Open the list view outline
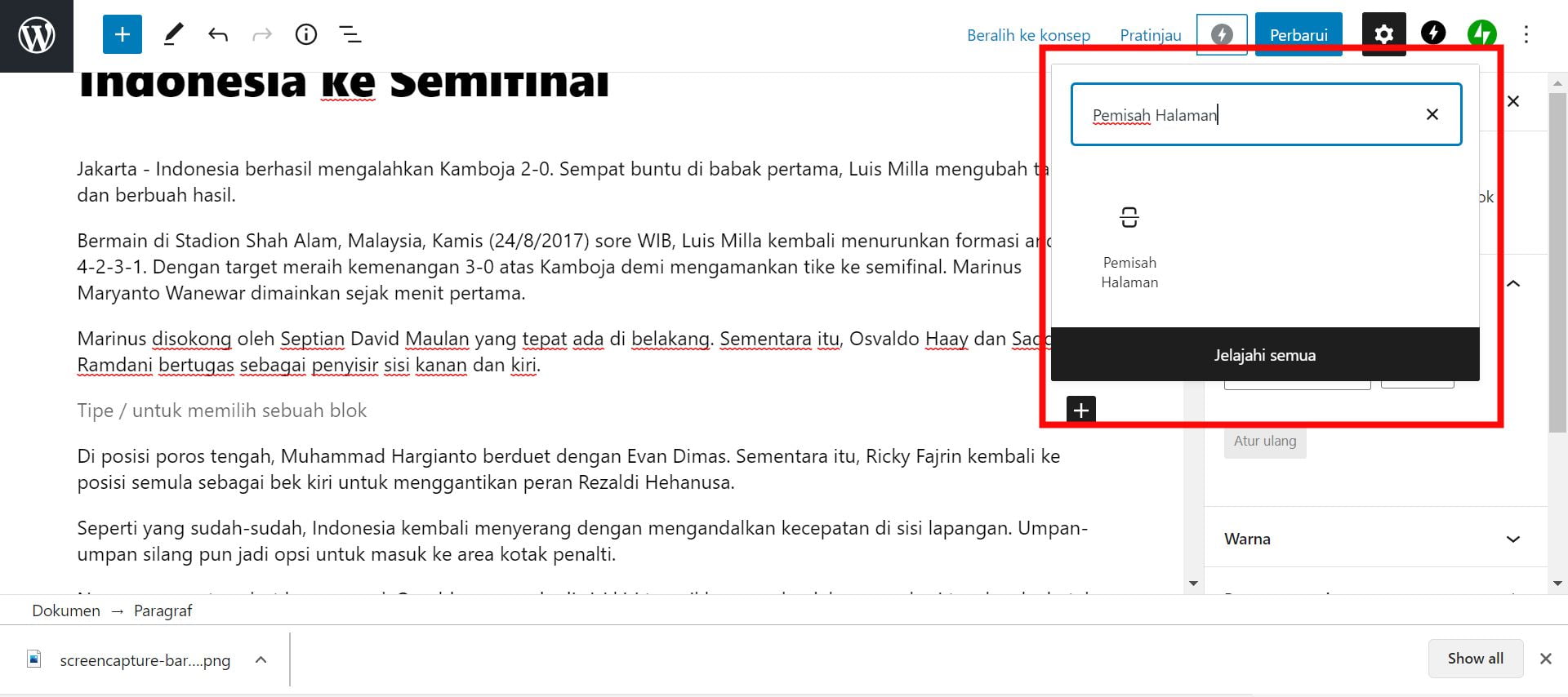This screenshot has width=1568, height=697. 350,34
